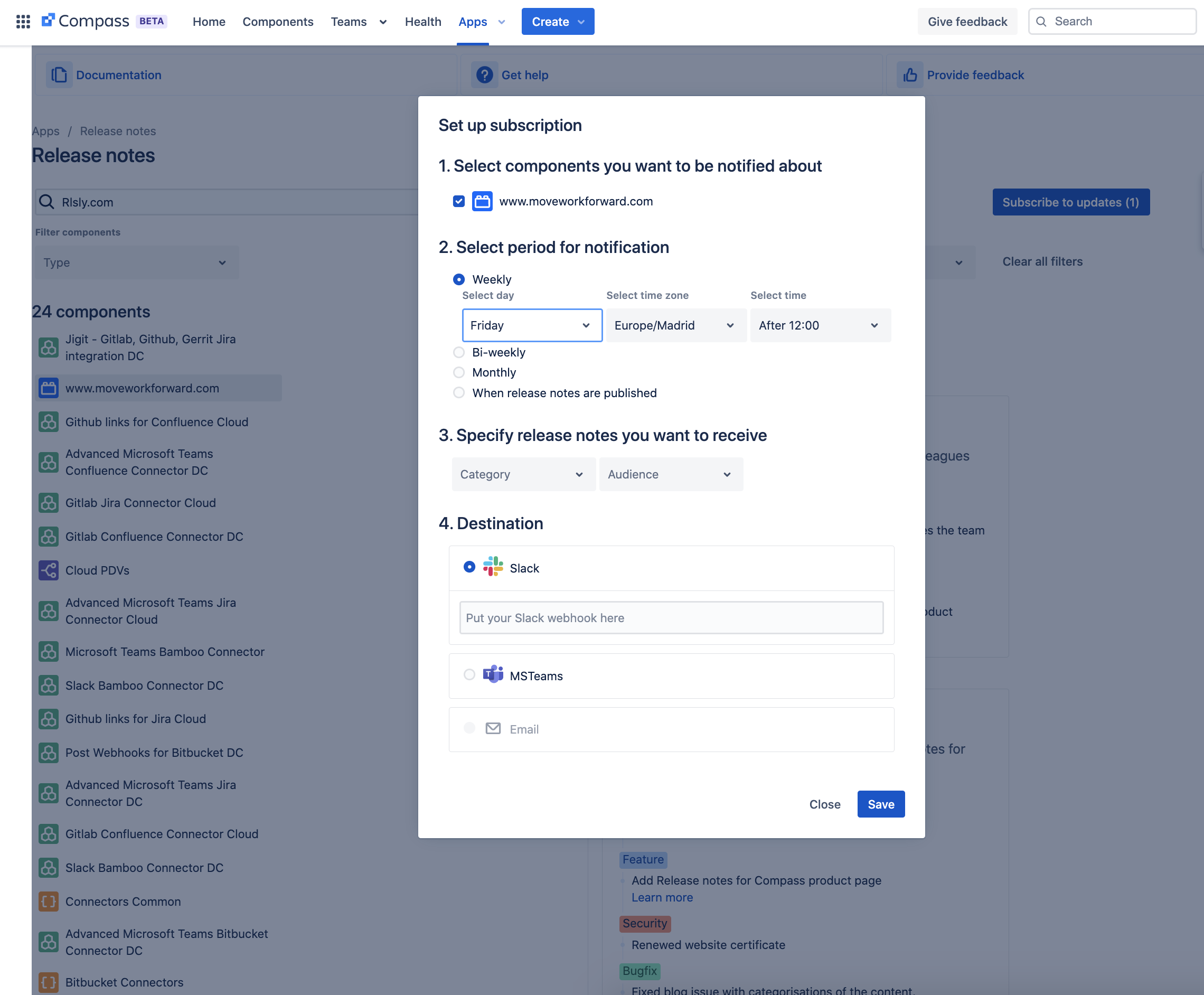Image resolution: width=1204 pixels, height=995 pixels.
Task: Focus the Slack webhook input field
Action: click(671, 618)
